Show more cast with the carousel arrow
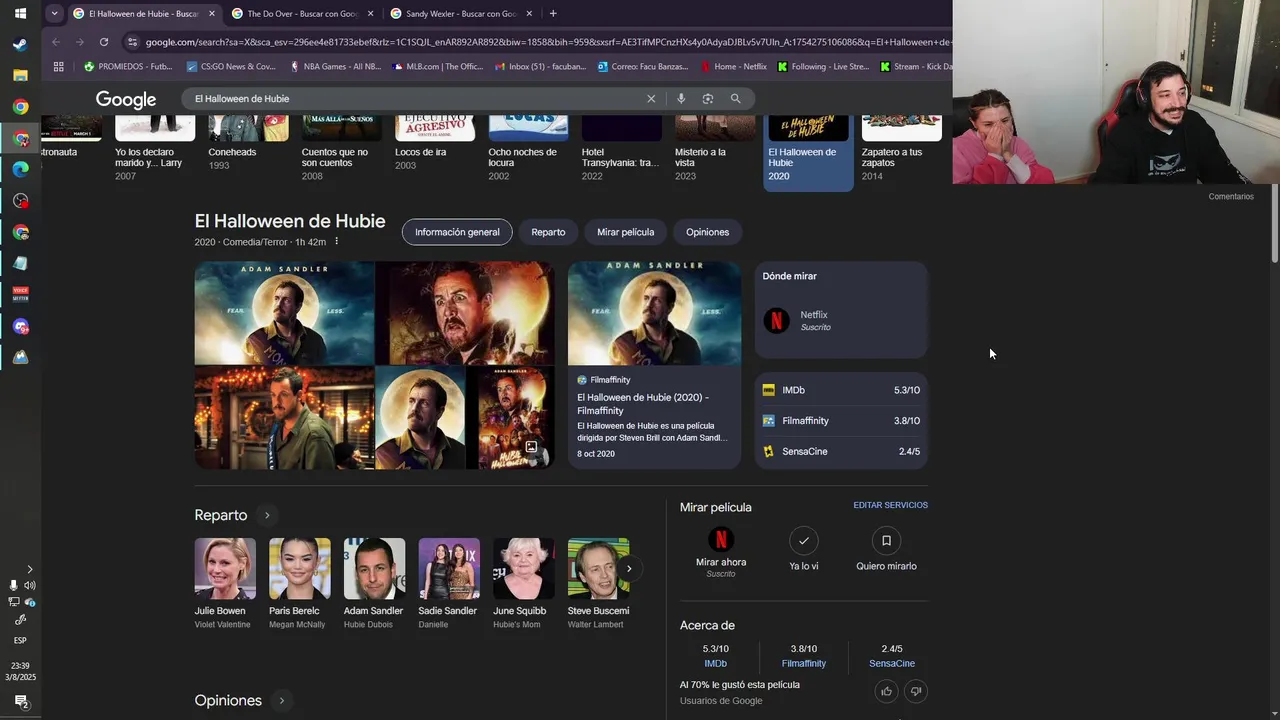 pos(629,568)
